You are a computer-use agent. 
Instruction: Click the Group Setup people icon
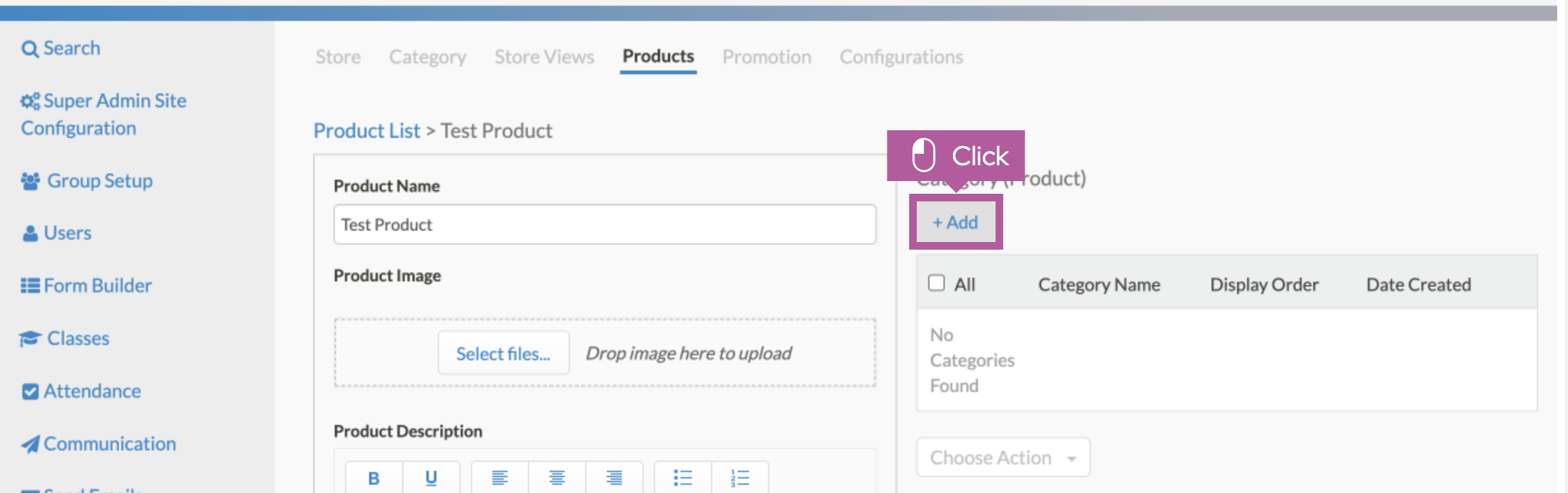[30, 181]
